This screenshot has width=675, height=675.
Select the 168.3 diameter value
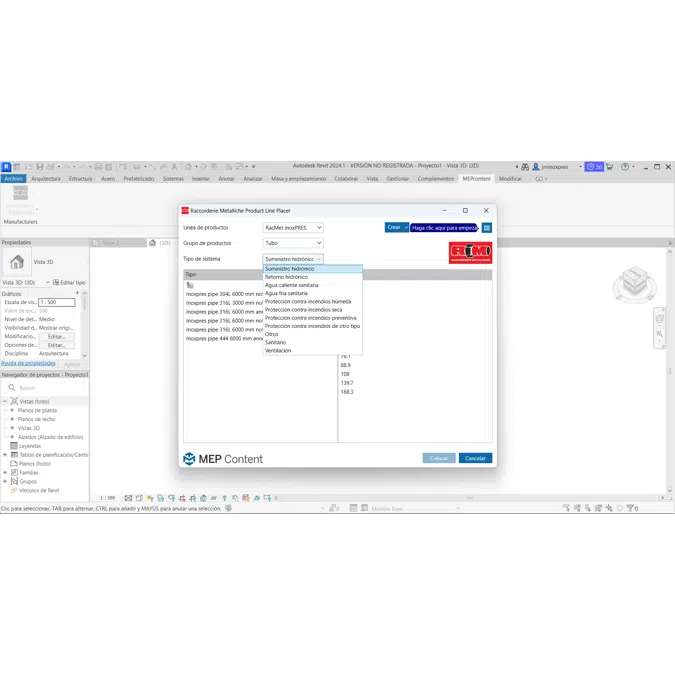pyautogui.click(x=347, y=392)
